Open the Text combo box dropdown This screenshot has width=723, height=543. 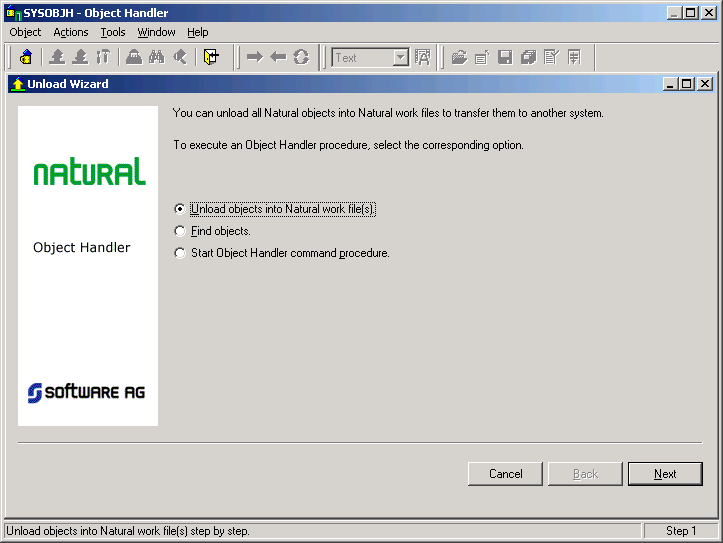(x=401, y=58)
